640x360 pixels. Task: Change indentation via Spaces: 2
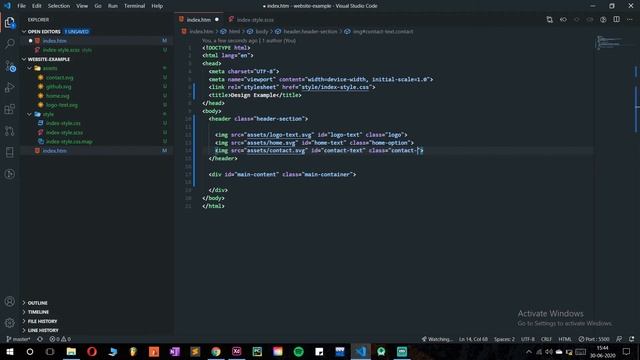coord(504,339)
